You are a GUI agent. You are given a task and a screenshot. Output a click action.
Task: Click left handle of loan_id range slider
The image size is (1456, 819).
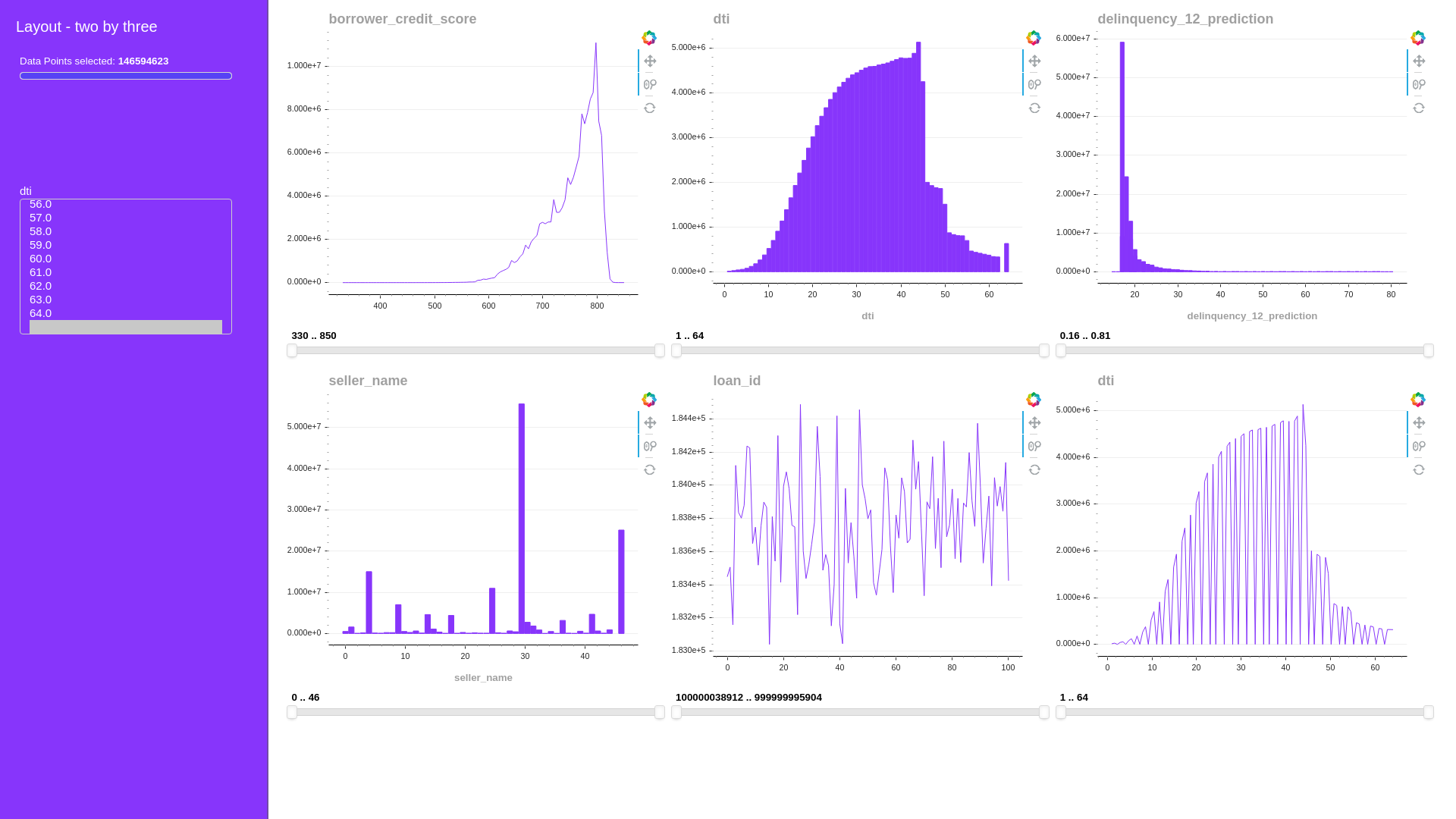coord(676,712)
